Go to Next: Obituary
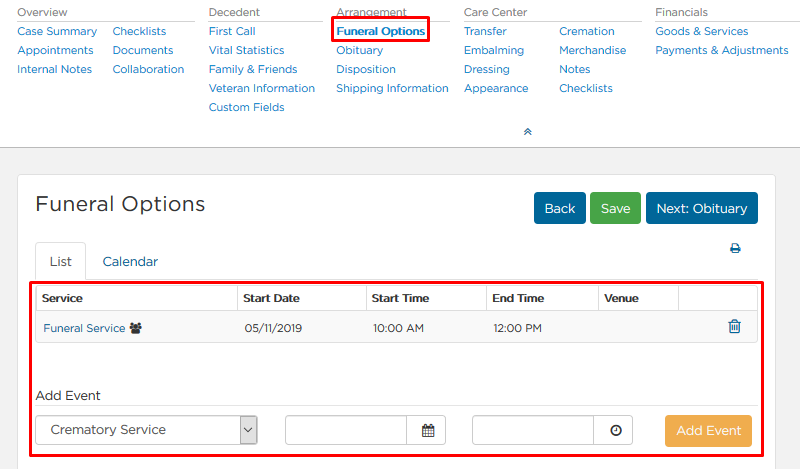 (x=702, y=208)
